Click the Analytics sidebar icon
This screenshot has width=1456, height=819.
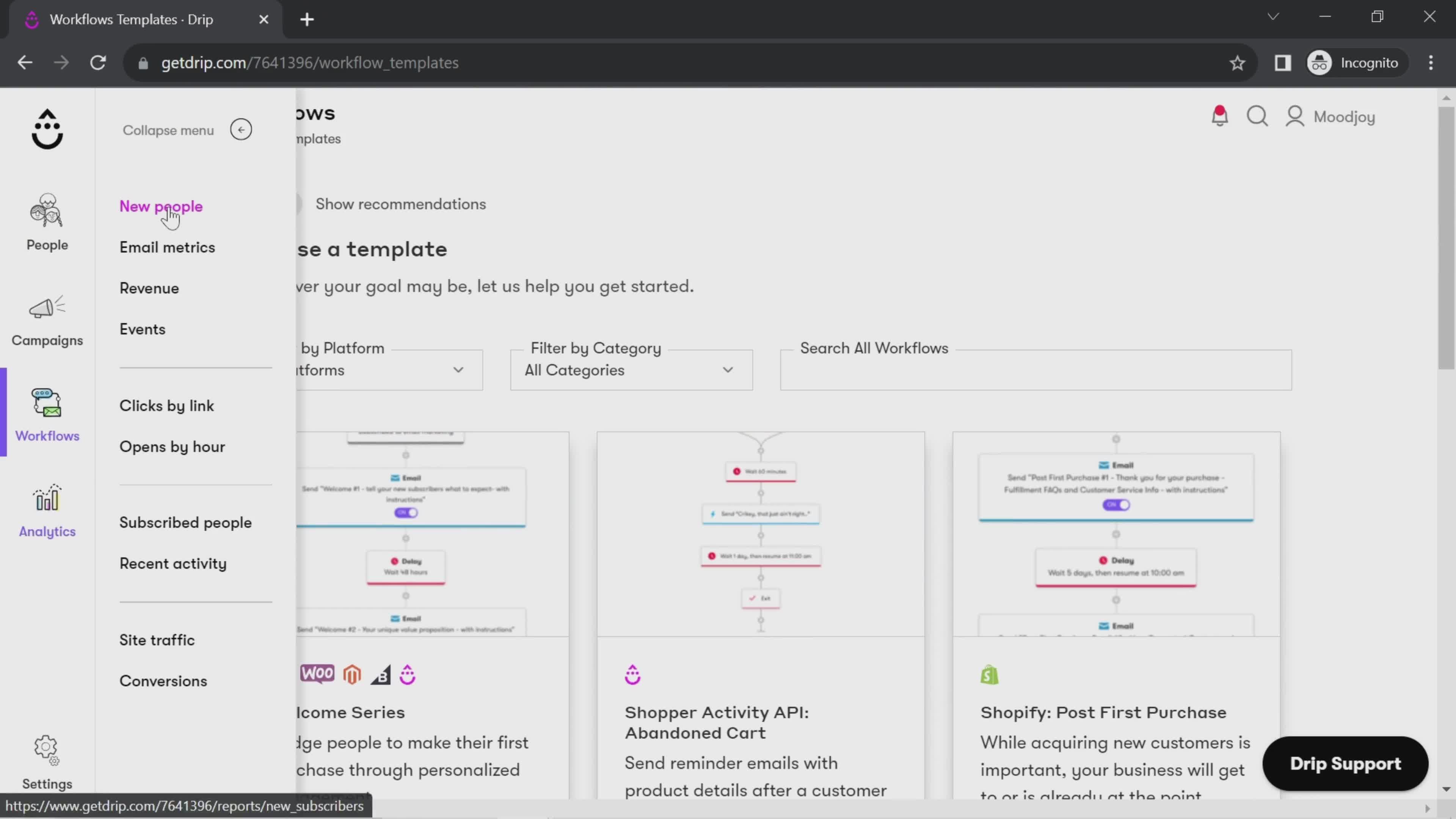point(47,510)
